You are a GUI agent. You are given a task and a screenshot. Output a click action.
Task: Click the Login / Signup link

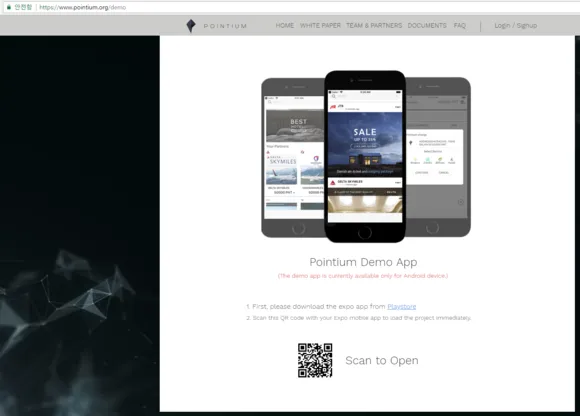click(x=516, y=26)
